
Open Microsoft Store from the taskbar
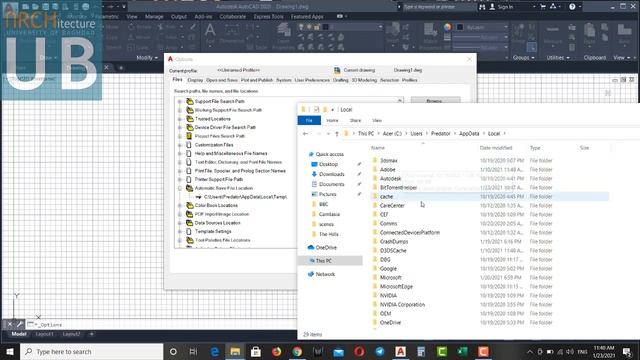click(x=256, y=351)
